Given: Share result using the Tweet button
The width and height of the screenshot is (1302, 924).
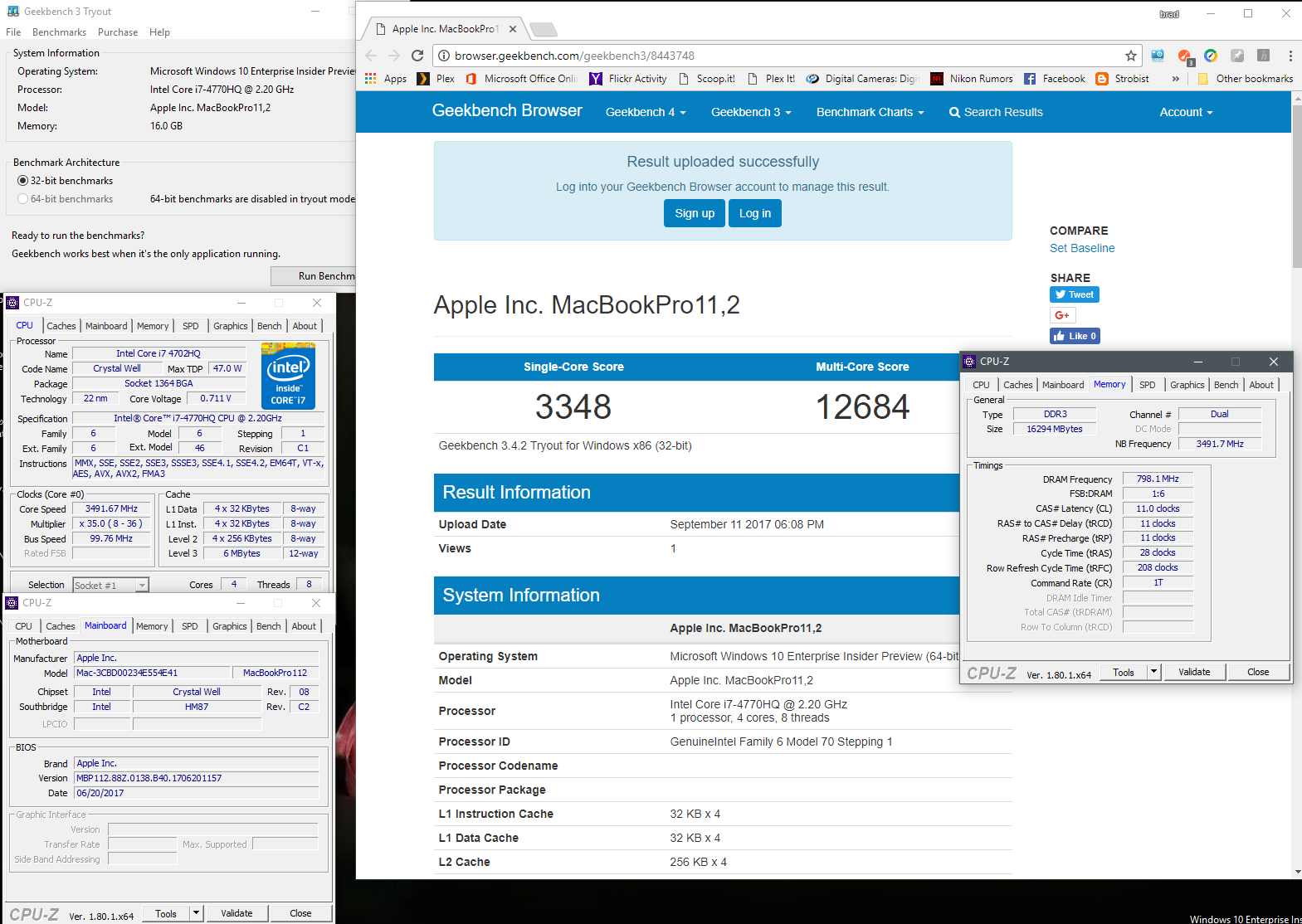Looking at the screenshot, I should (x=1075, y=294).
